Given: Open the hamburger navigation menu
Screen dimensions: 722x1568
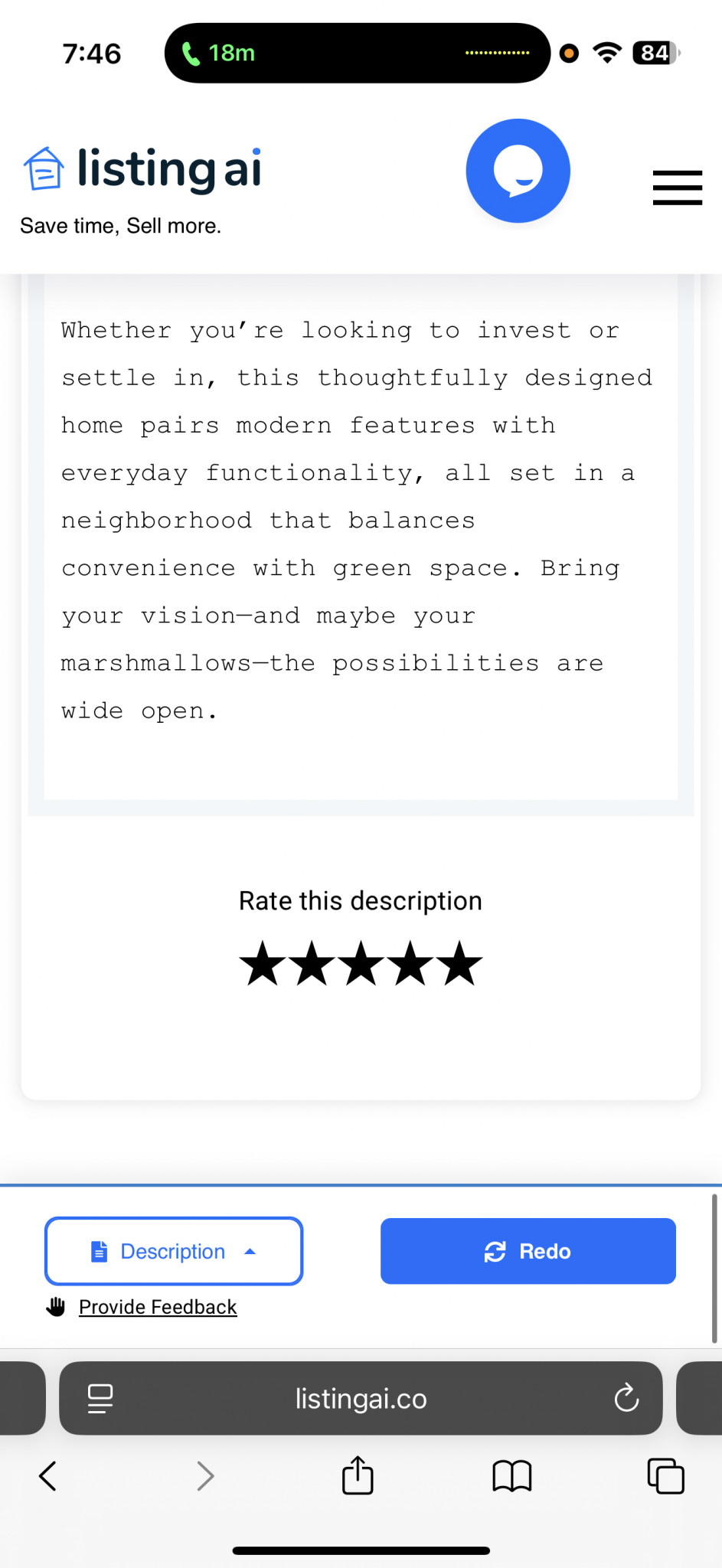Looking at the screenshot, I should click(x=678, y=188).
